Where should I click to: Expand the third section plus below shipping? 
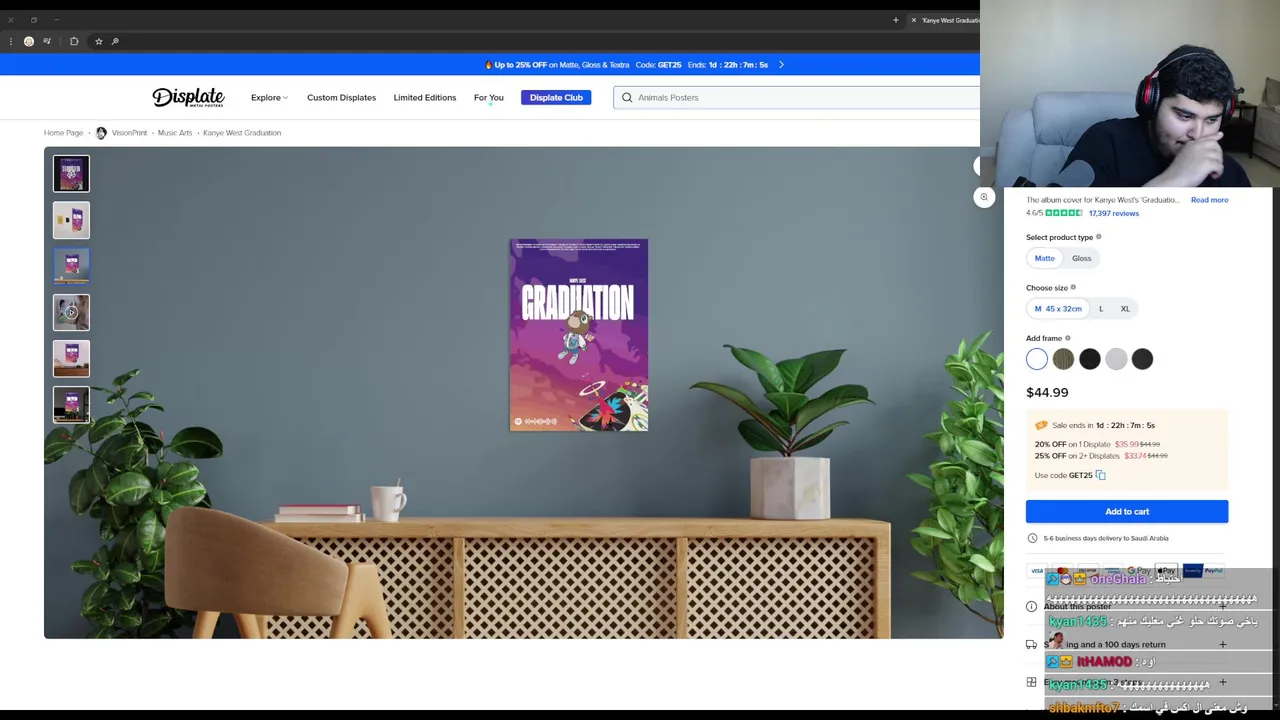[x=1222, y=682]
